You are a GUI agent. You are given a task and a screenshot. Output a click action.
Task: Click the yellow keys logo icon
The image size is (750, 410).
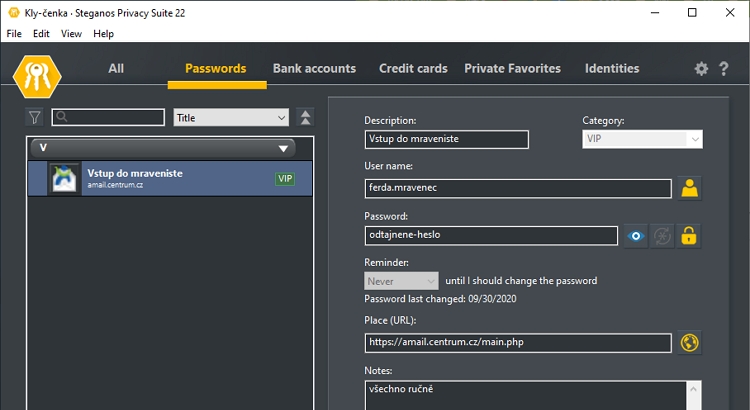[x=38, y=73]
